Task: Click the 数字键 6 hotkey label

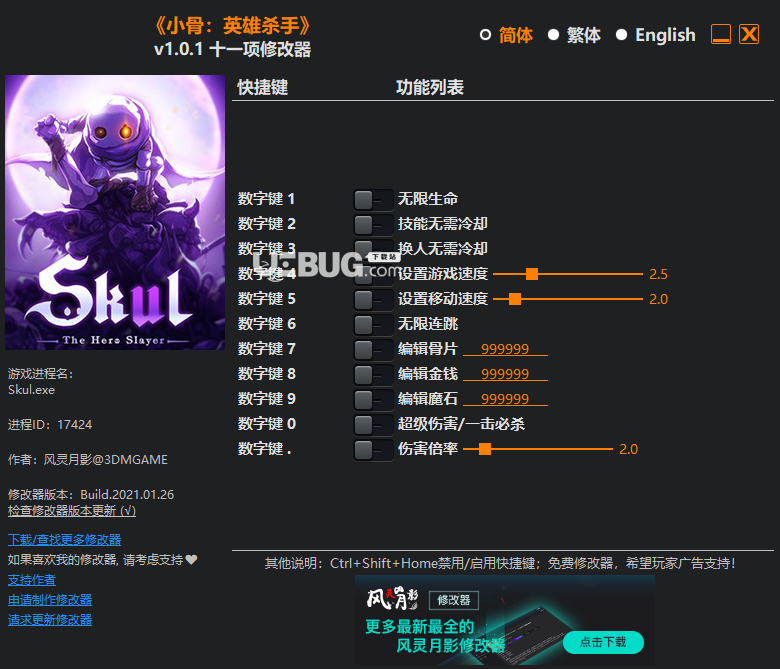Action: pyautogui.click(x=267, y=324)
